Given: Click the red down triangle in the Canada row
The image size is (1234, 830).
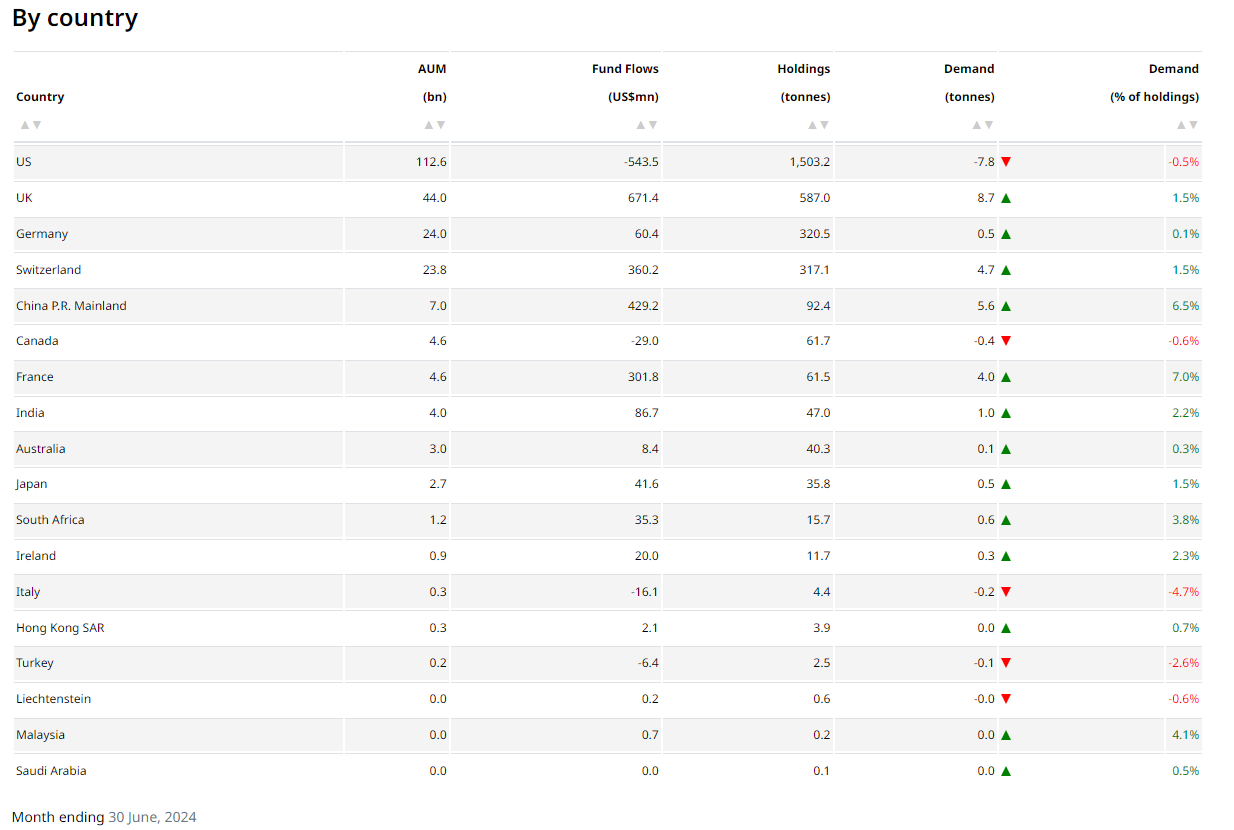Looking at the screenshot, I should point(1006,341).
